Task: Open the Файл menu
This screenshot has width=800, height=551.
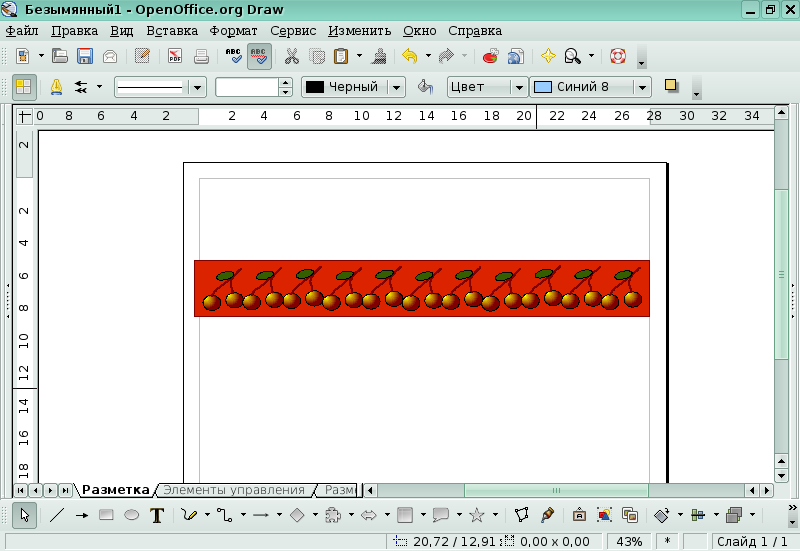Action: click(22, 31)
